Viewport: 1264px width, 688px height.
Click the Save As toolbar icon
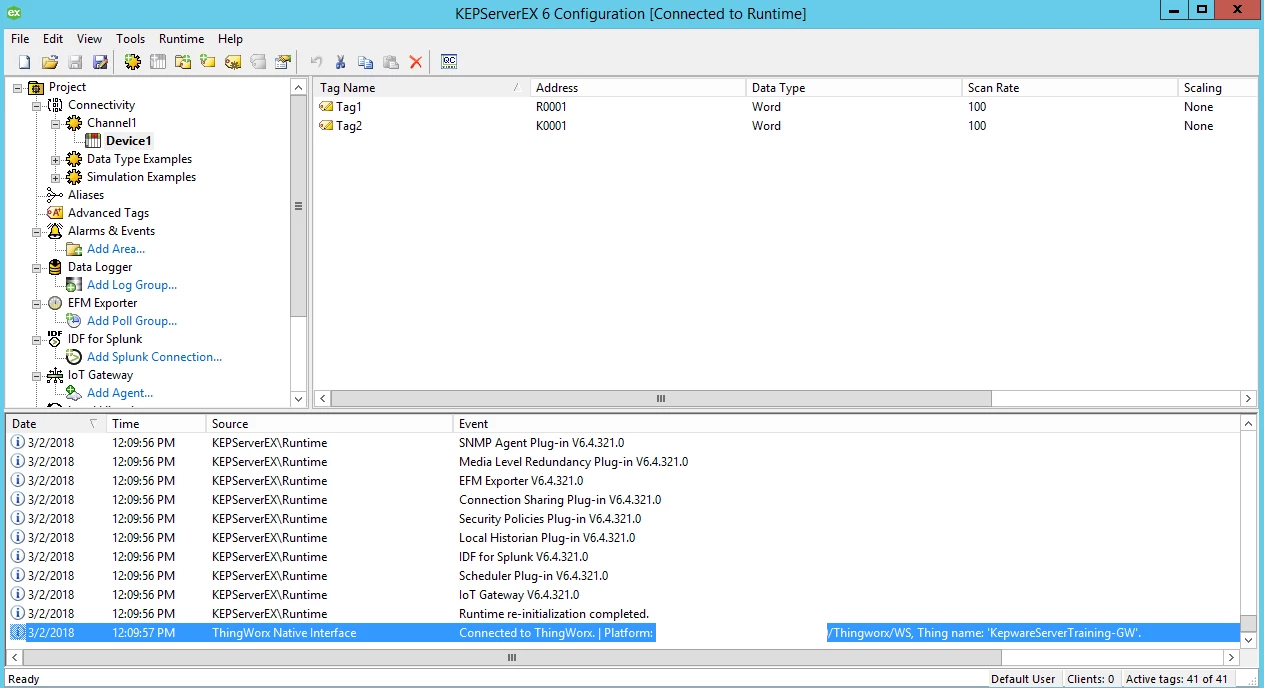click(x=100, y=62)
